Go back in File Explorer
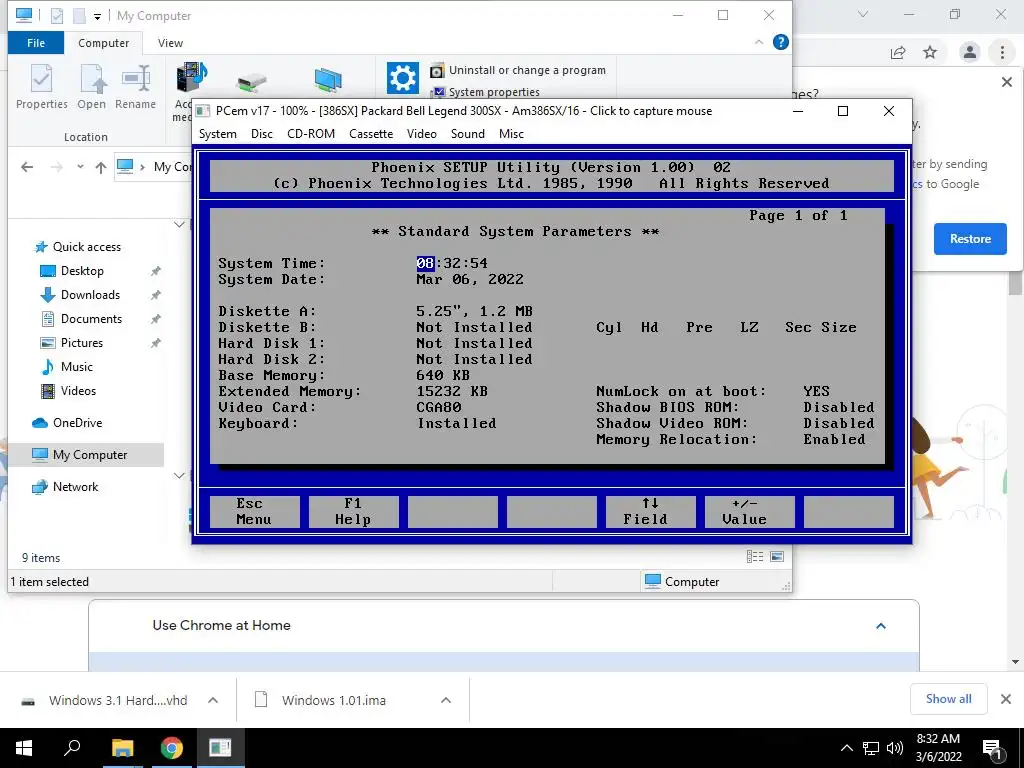The height and width of the screenshot is (768, 1024). coord(27,167)
